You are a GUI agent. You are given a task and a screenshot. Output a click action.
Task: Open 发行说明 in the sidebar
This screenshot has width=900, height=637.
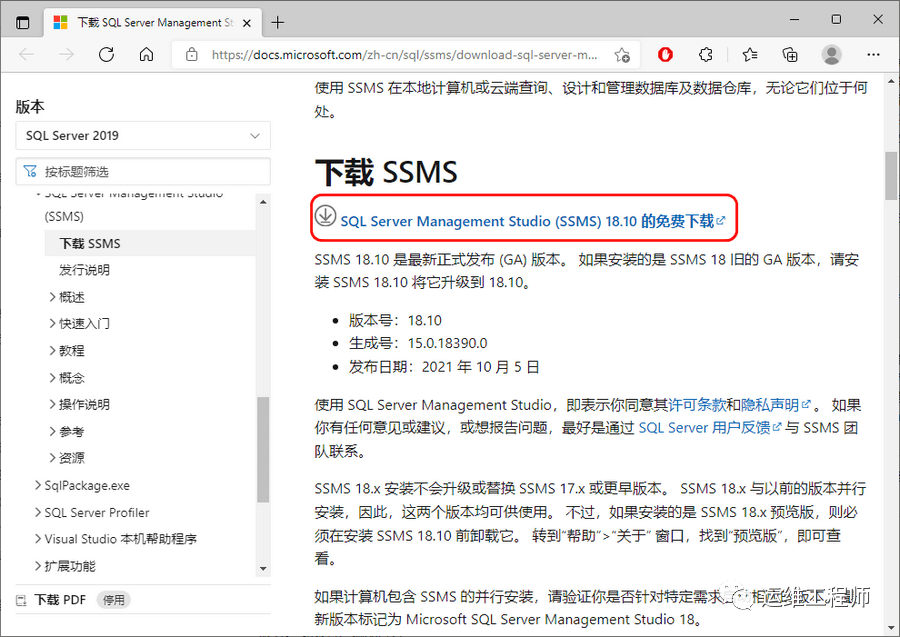pyautogui.click(x=84, y=270)
